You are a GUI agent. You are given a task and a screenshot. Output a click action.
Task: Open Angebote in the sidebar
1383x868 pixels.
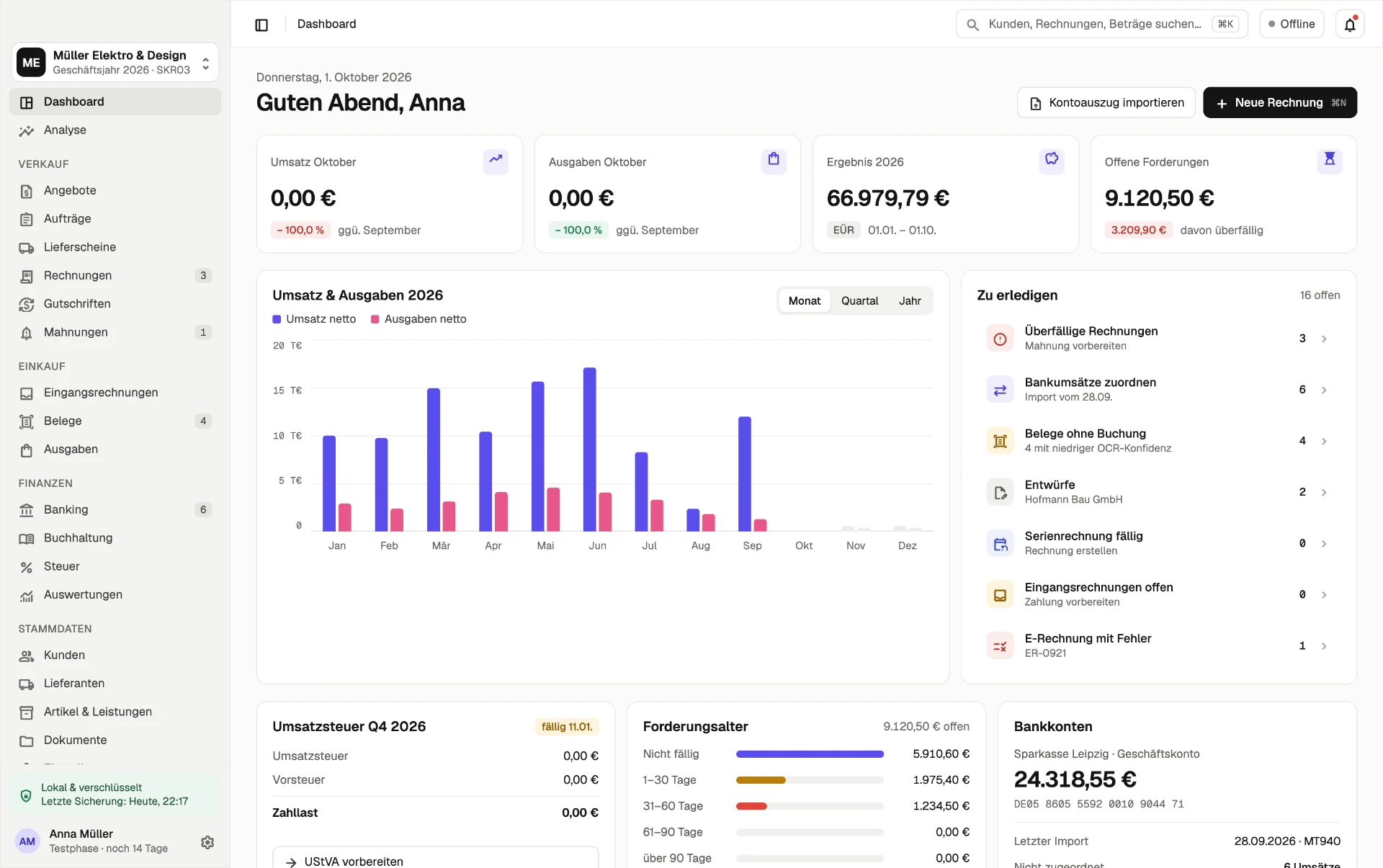click(115, 191)
